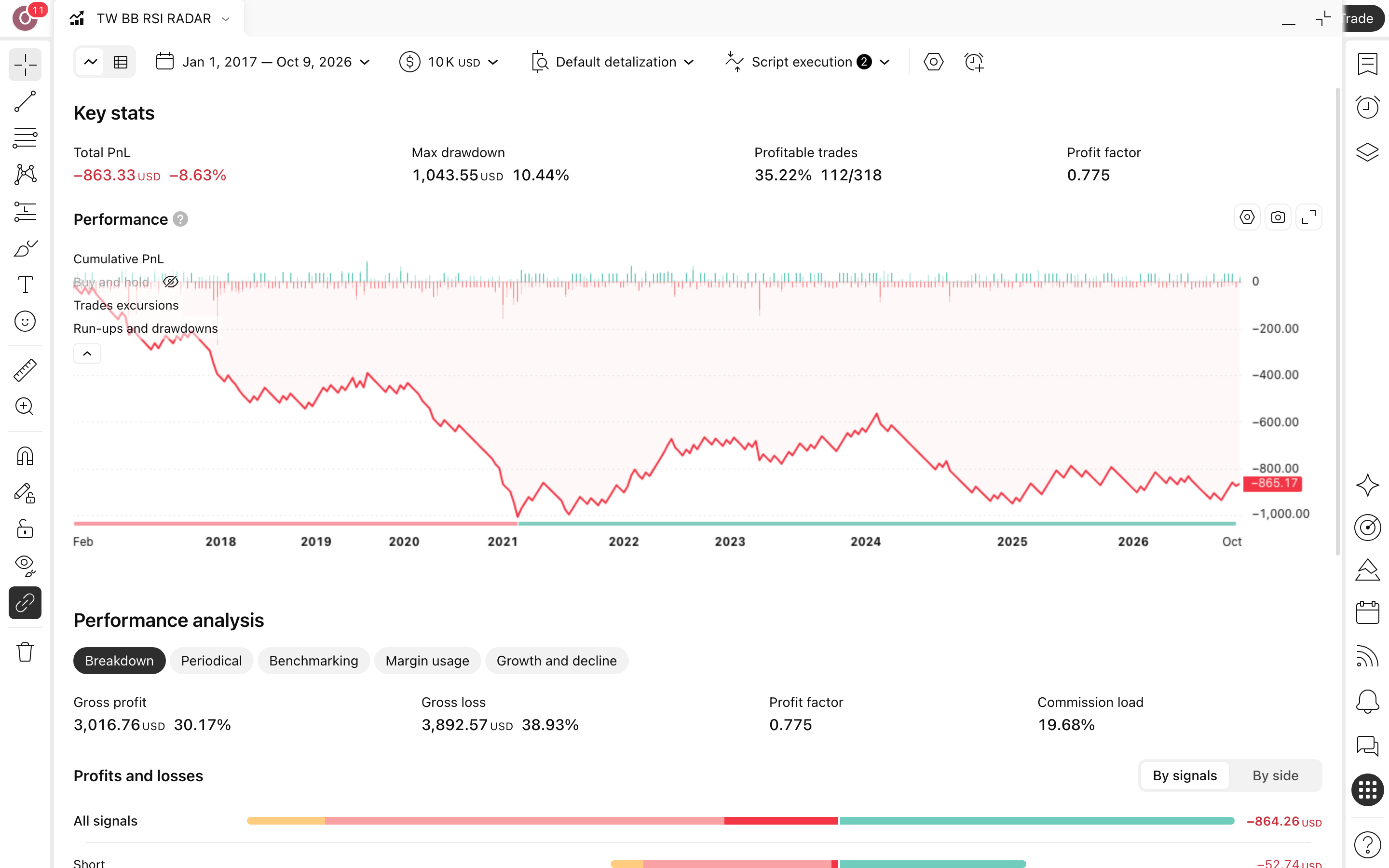Screen dimensions: 1389x868
Task: Open the date range dropdown
Action: [x=263, y=62]
